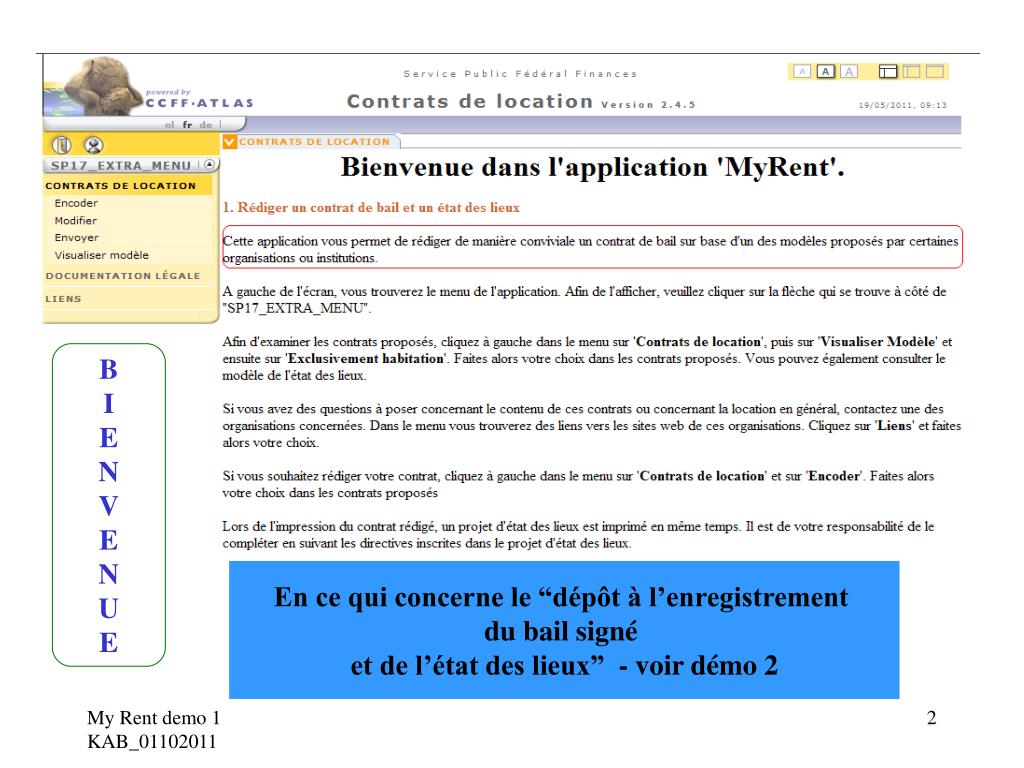
Task: Click bold 'Liens' word in the paragraph
Action: [x=894, y=426]
